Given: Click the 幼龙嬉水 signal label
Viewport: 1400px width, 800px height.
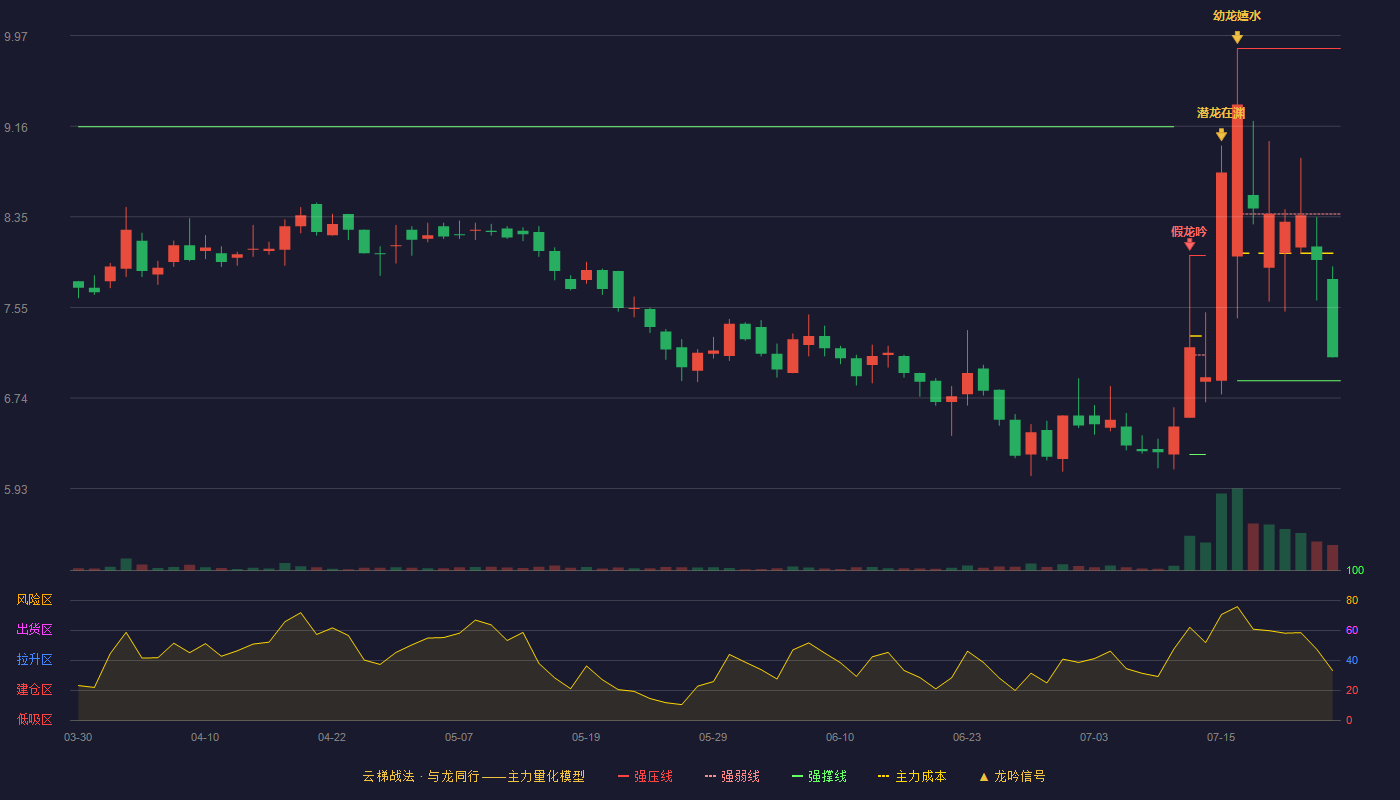Looking at the screenshot, I should point(1237,16).
